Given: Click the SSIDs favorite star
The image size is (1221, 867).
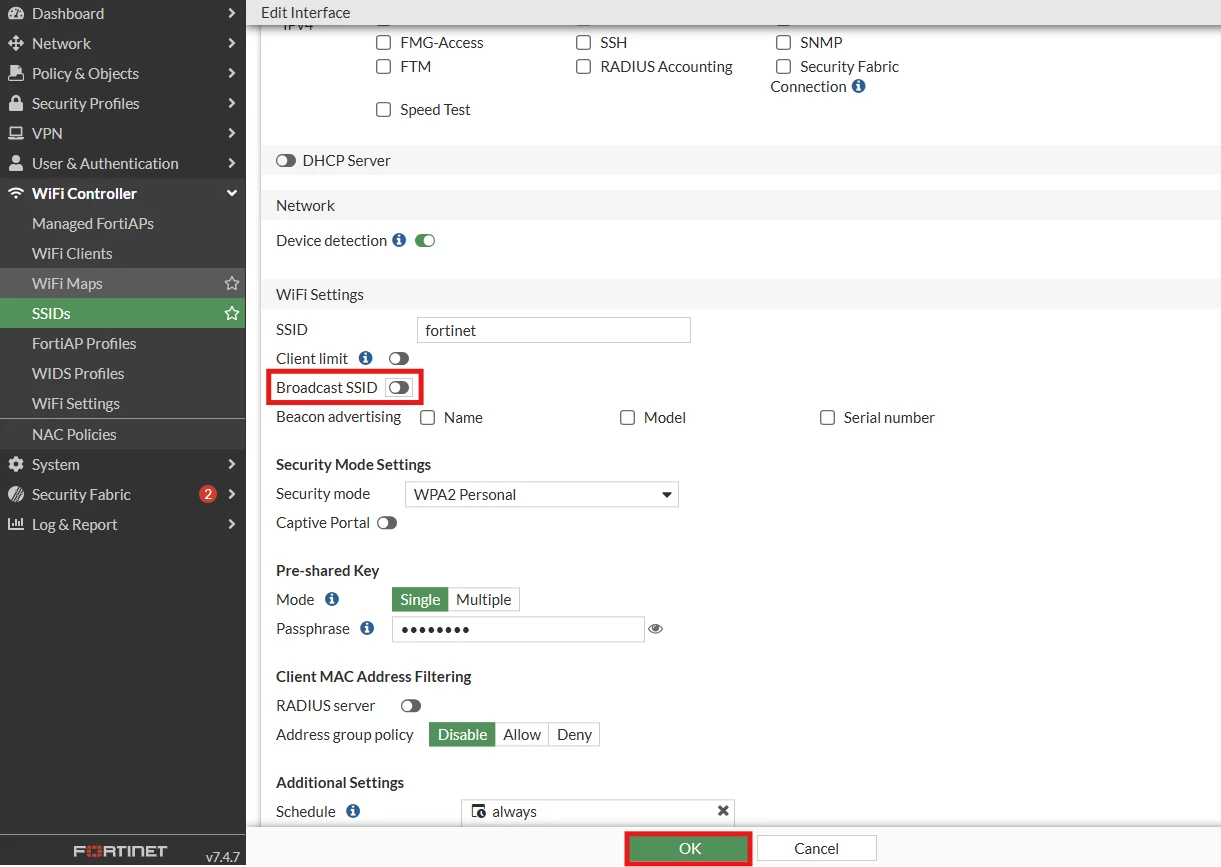Looking at the screenshot, I should [232, 314].
